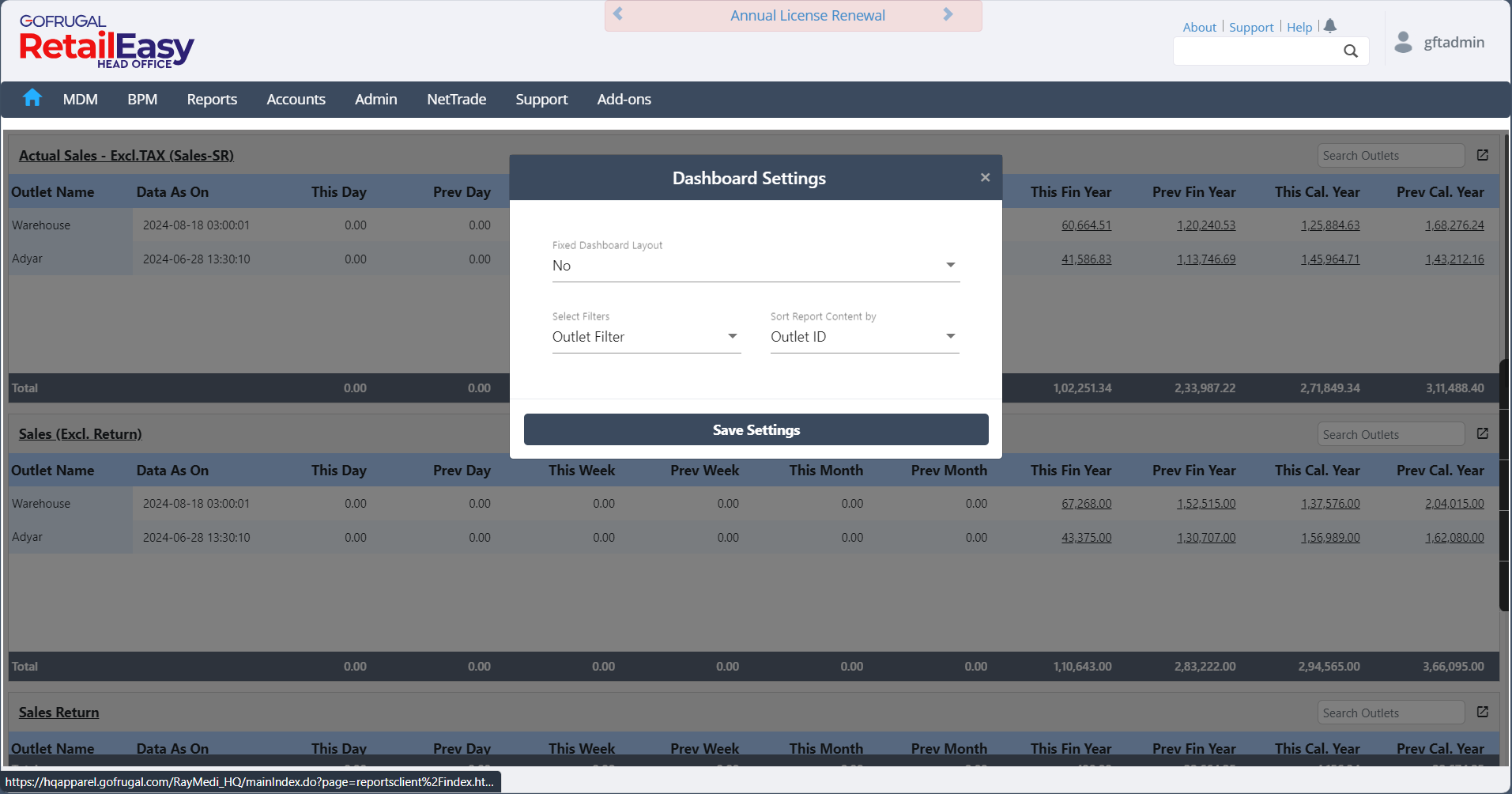
Task: Go to the Home dashboard icon
Action: tap(32, 98)
